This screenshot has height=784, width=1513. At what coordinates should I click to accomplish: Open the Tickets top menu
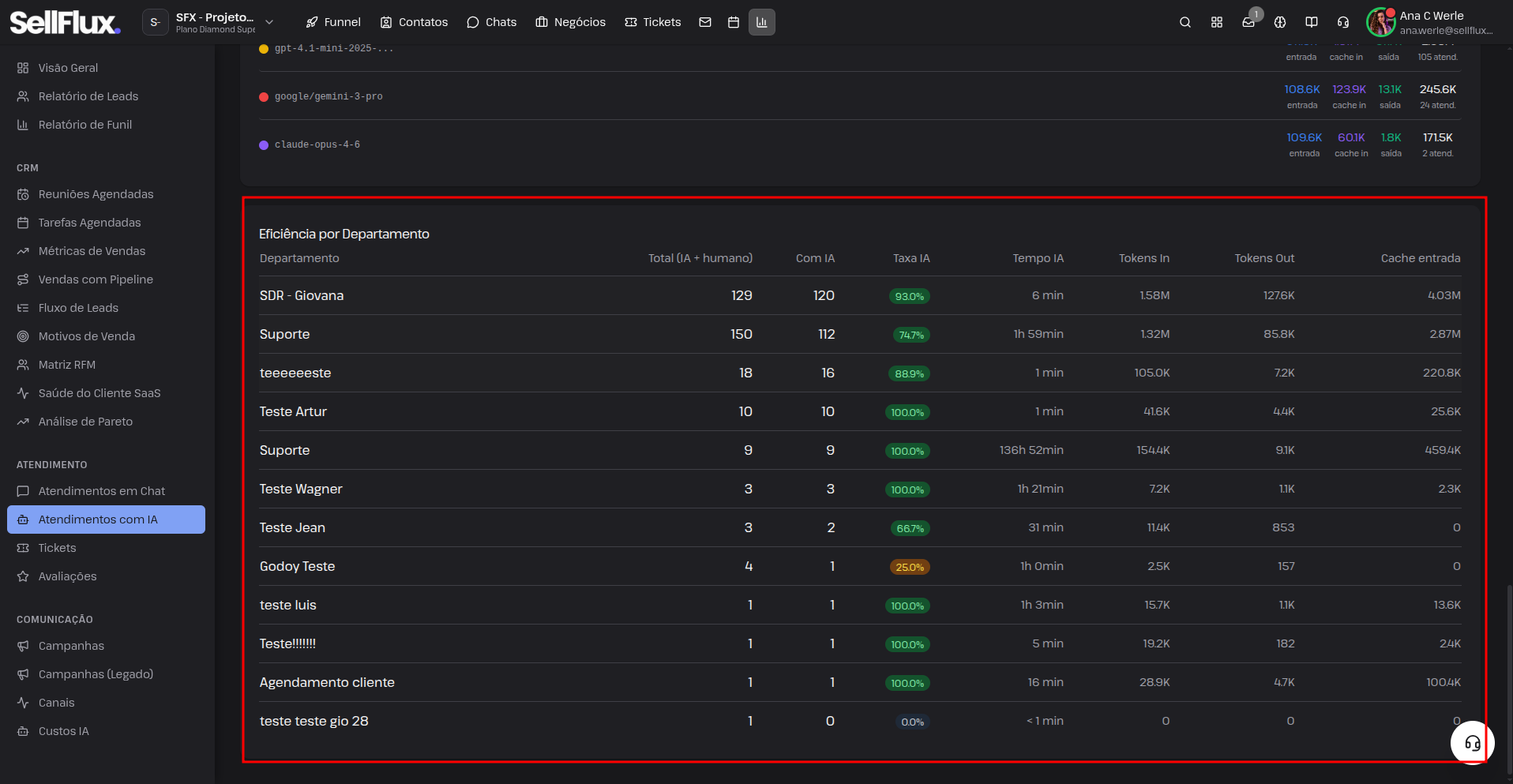click(x=652, y=22)
